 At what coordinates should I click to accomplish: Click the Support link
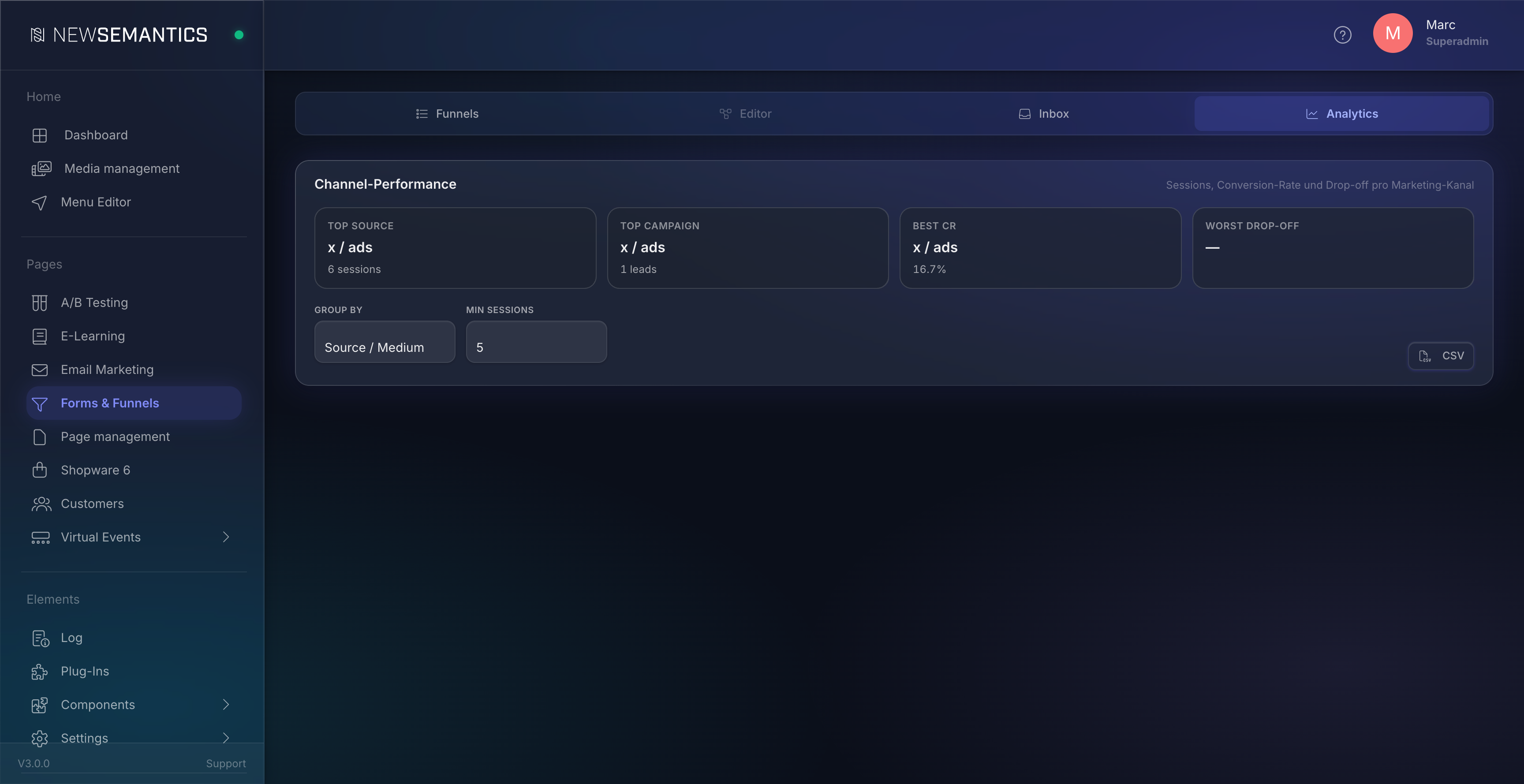pyautogui.click(x=226, y=764)
